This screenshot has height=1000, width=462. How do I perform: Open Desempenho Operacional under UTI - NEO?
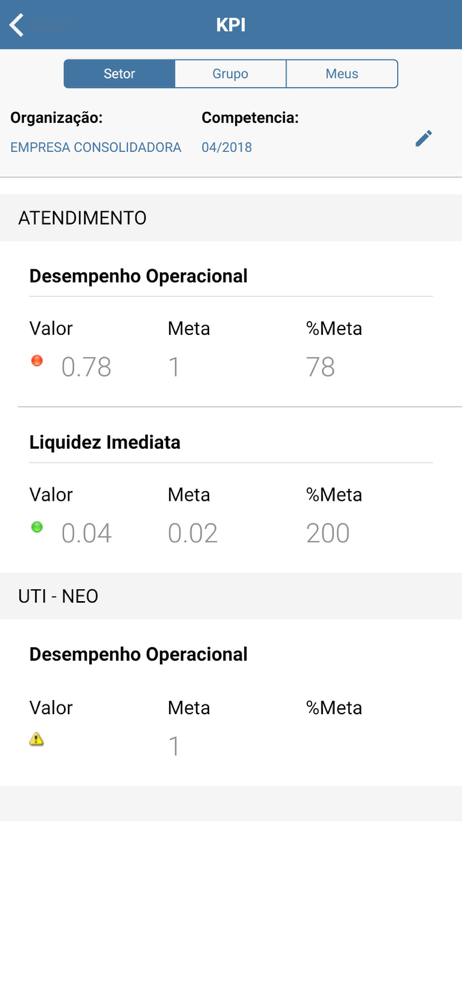(138, 654)
